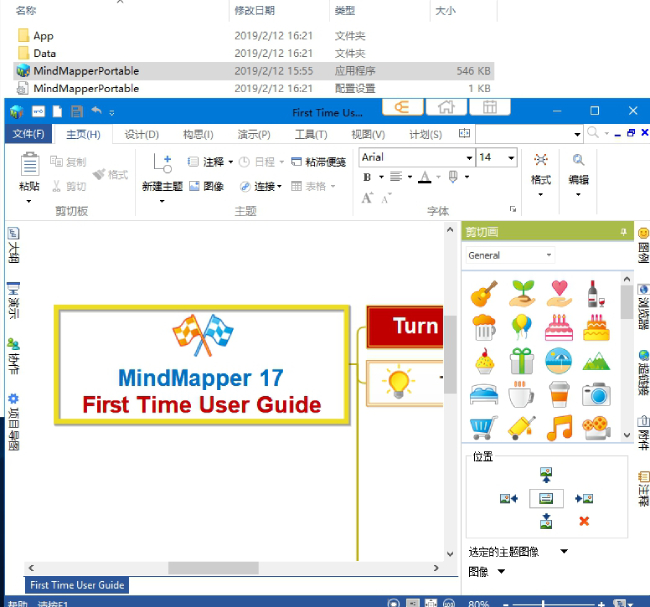650x607 pixels.
Task: Place image above text position icon
Action: pos(546,475)
